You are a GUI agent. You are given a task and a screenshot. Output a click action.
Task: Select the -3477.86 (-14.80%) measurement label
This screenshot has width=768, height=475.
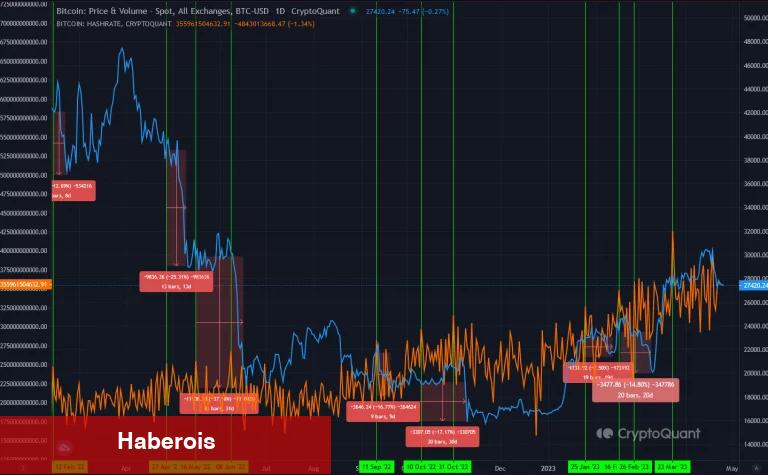pos(635,390)
